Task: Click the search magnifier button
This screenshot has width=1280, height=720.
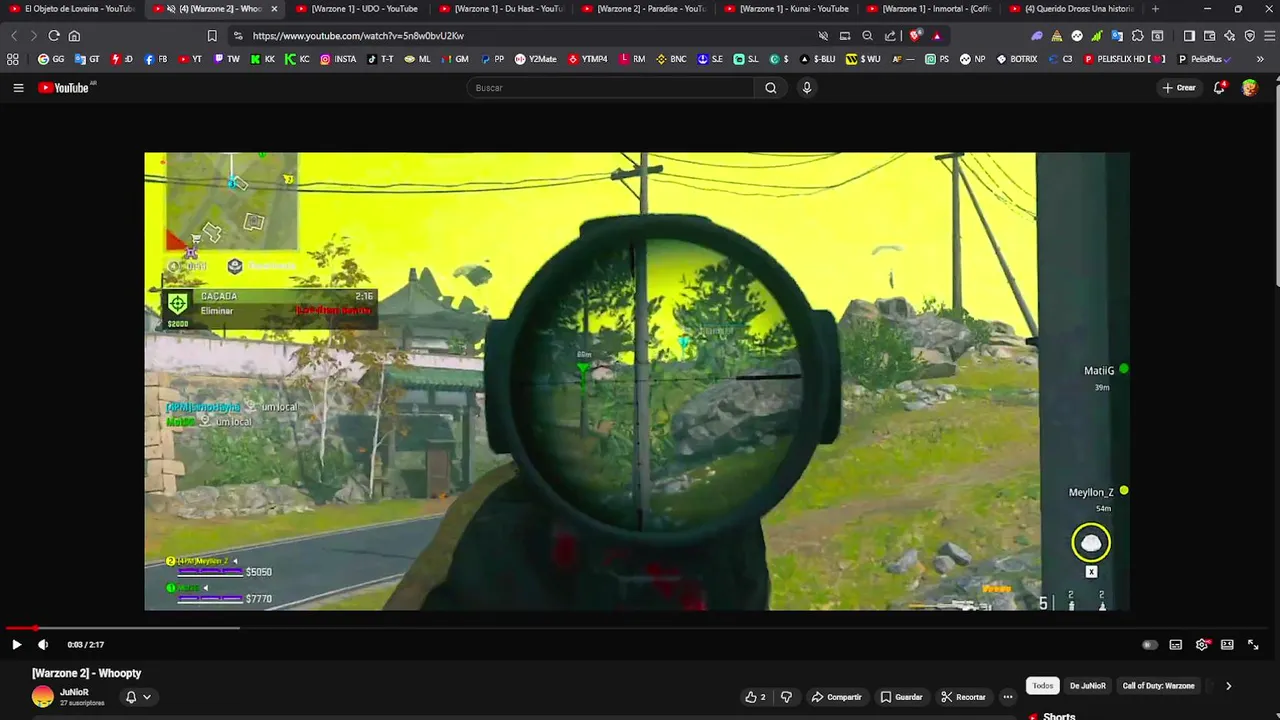Action: 770,88
